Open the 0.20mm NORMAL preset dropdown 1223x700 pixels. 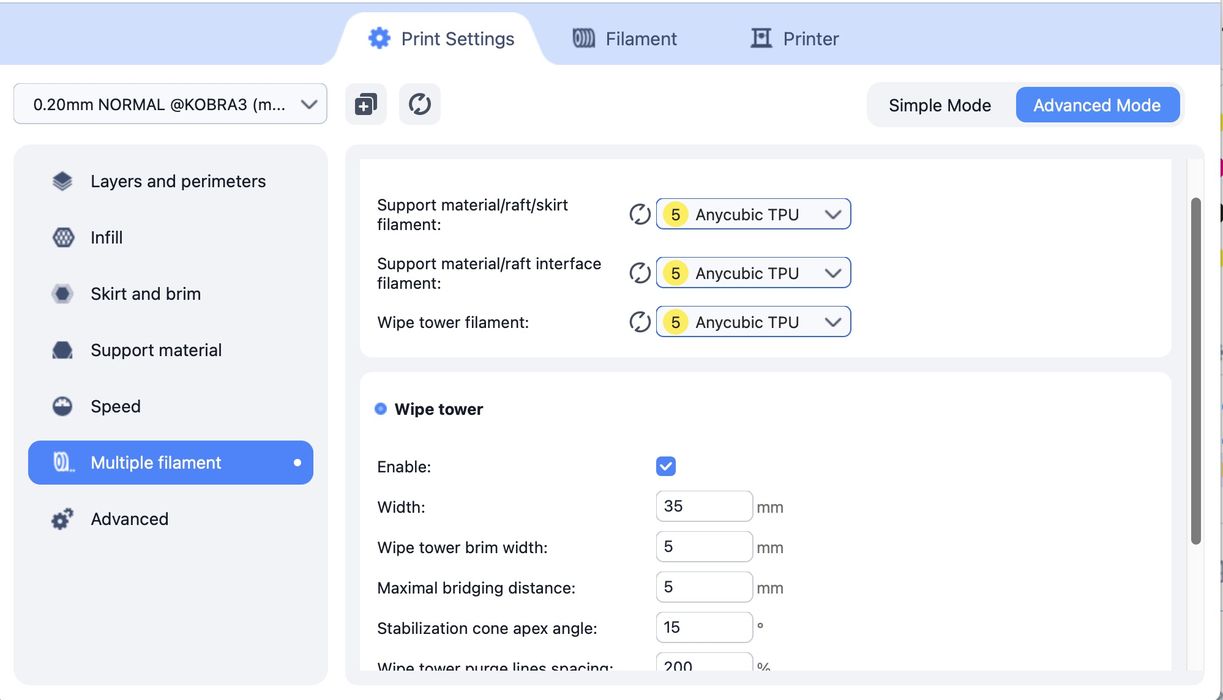coord(170,104)
